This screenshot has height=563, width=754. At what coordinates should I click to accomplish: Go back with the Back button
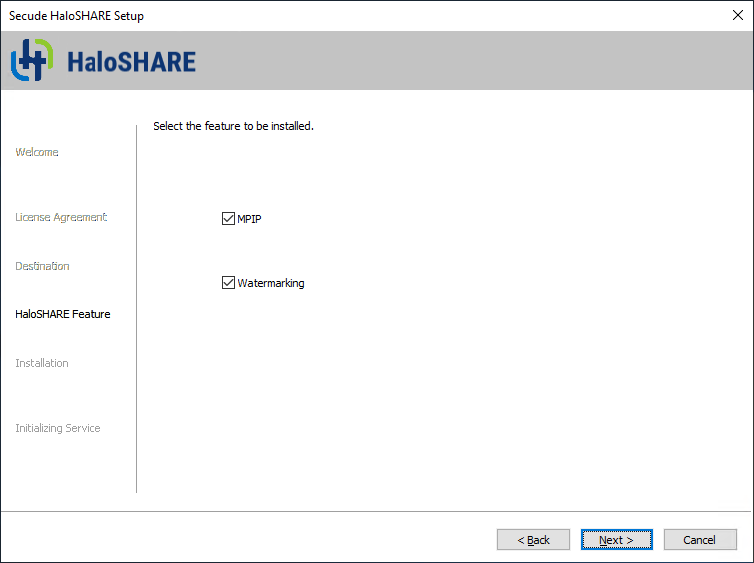point(533,540)
